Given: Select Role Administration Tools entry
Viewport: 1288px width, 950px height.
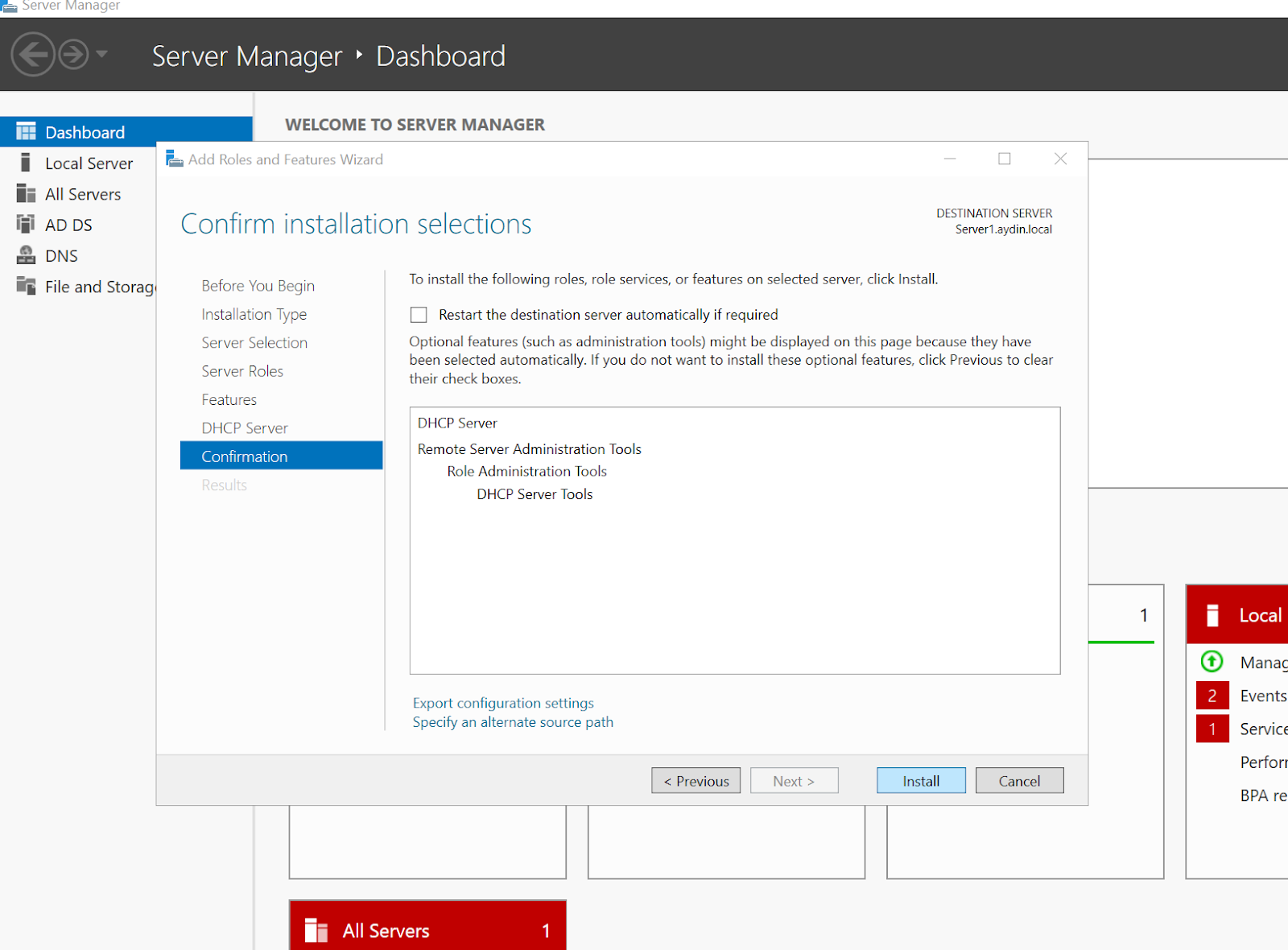Looking at the screenshot, I should tap(526, 471).
